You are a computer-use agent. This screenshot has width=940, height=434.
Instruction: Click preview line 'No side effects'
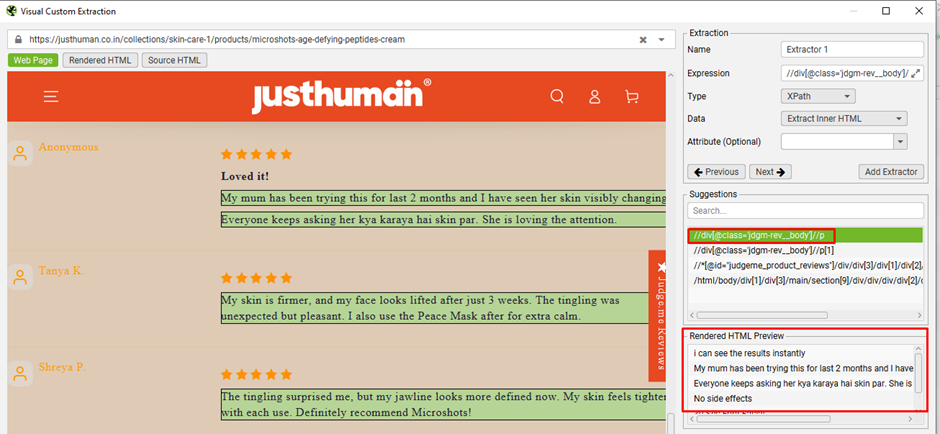click(722, 398)
